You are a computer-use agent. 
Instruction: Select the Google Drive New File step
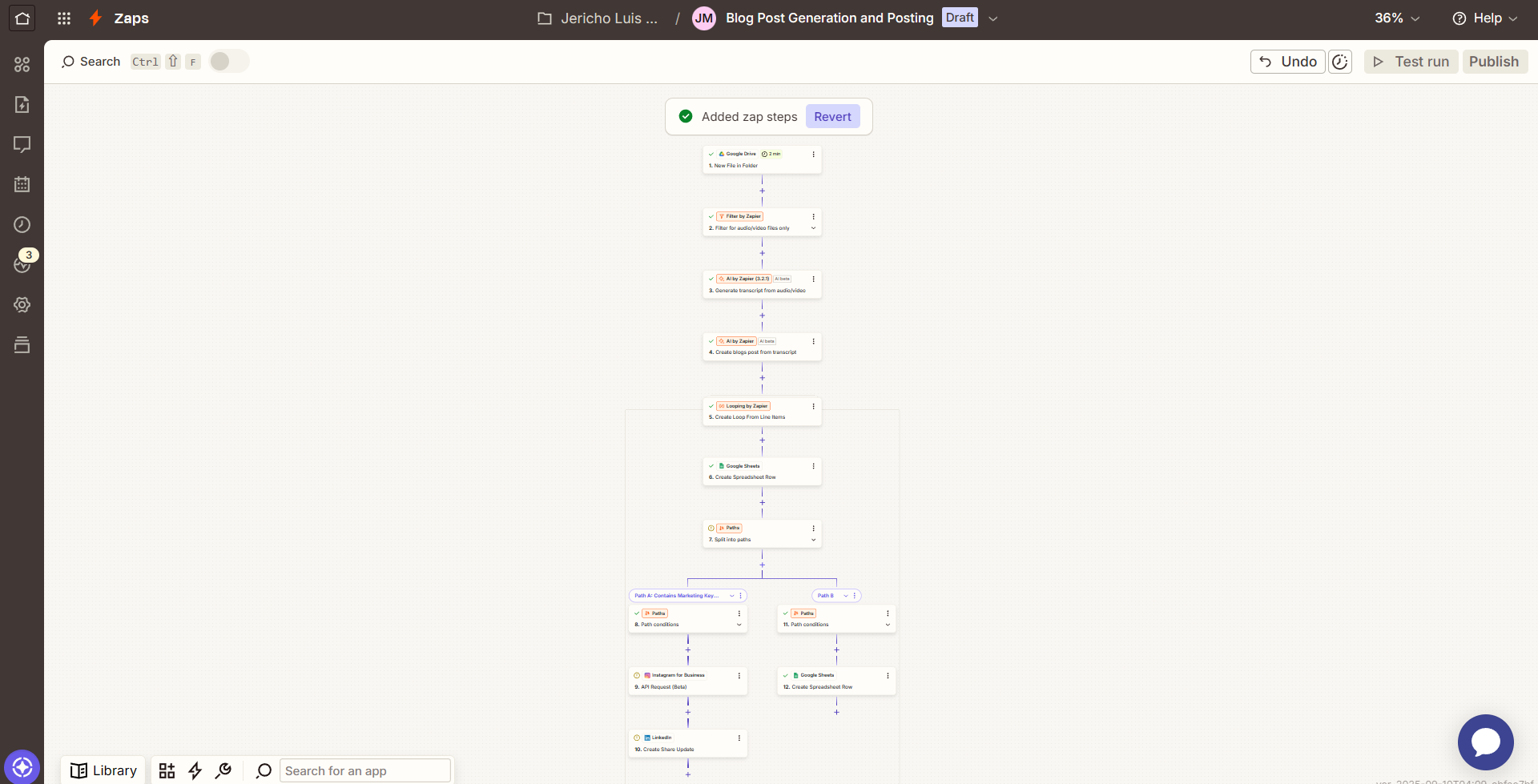pos(761,160)
